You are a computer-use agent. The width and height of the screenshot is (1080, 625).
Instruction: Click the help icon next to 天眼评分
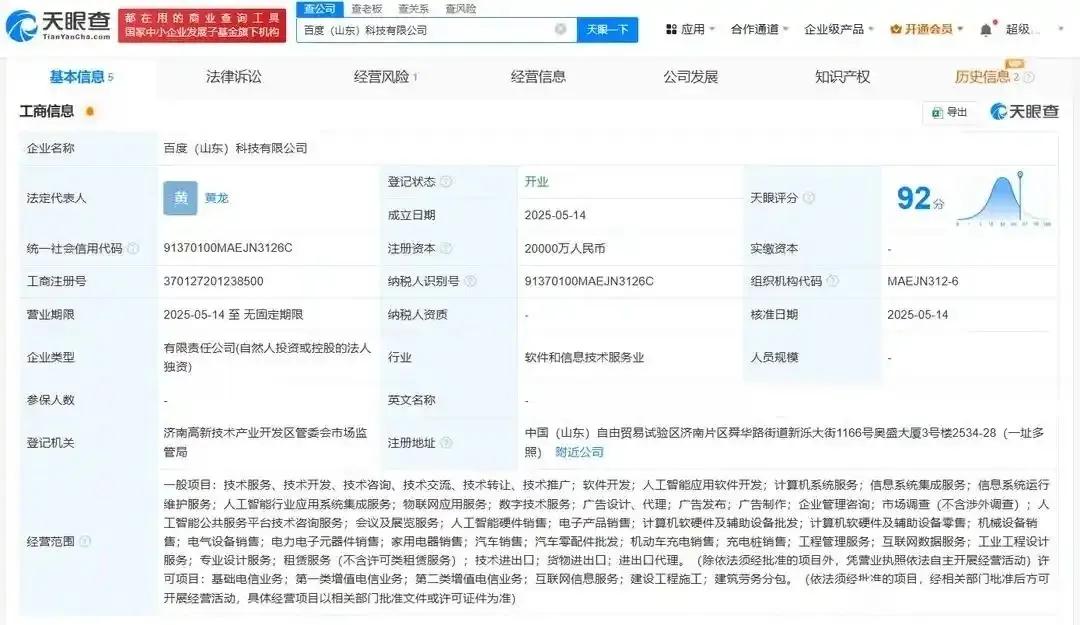[809, 198]
